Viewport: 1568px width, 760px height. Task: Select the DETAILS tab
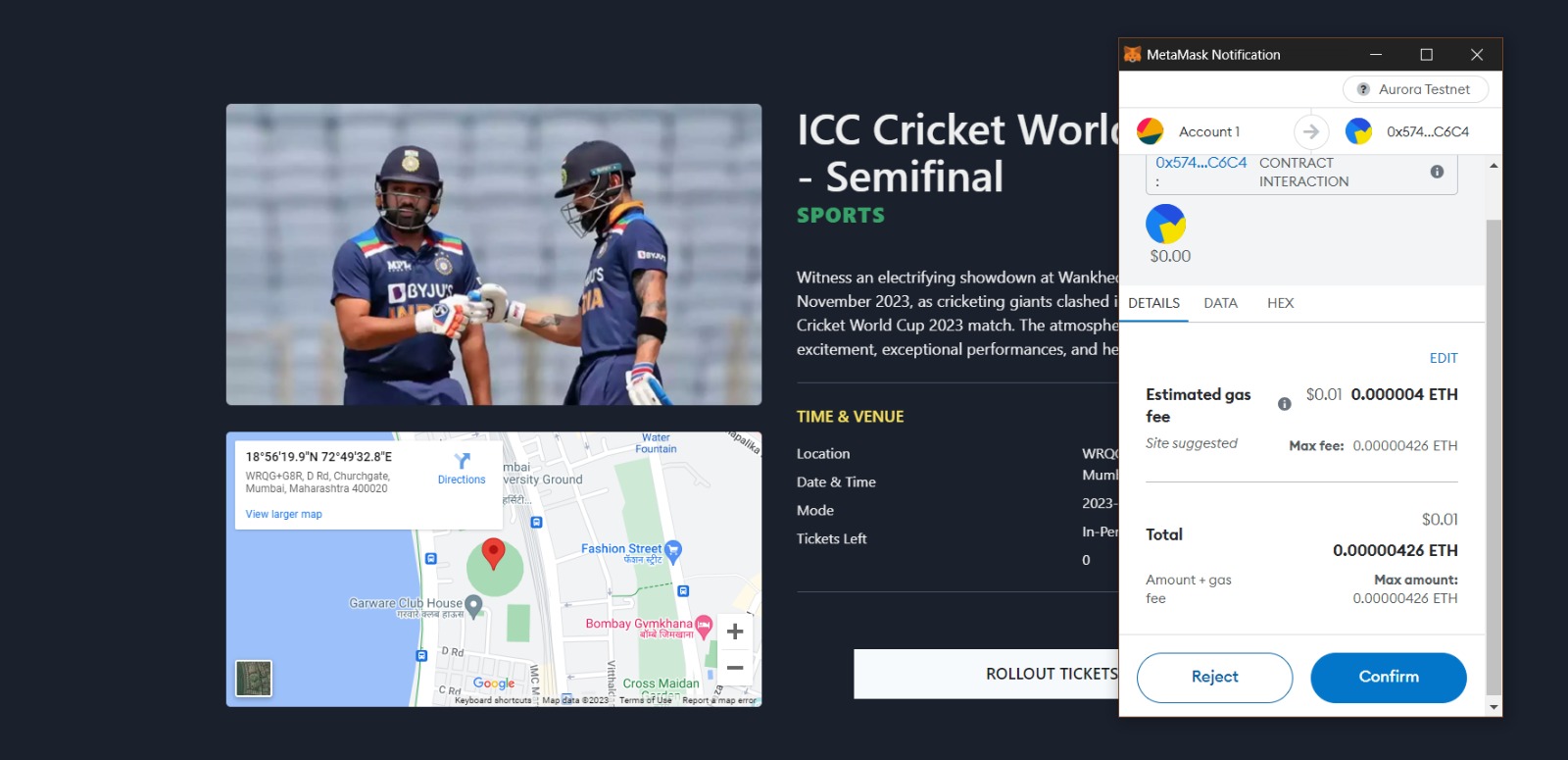coord(1153,303)
